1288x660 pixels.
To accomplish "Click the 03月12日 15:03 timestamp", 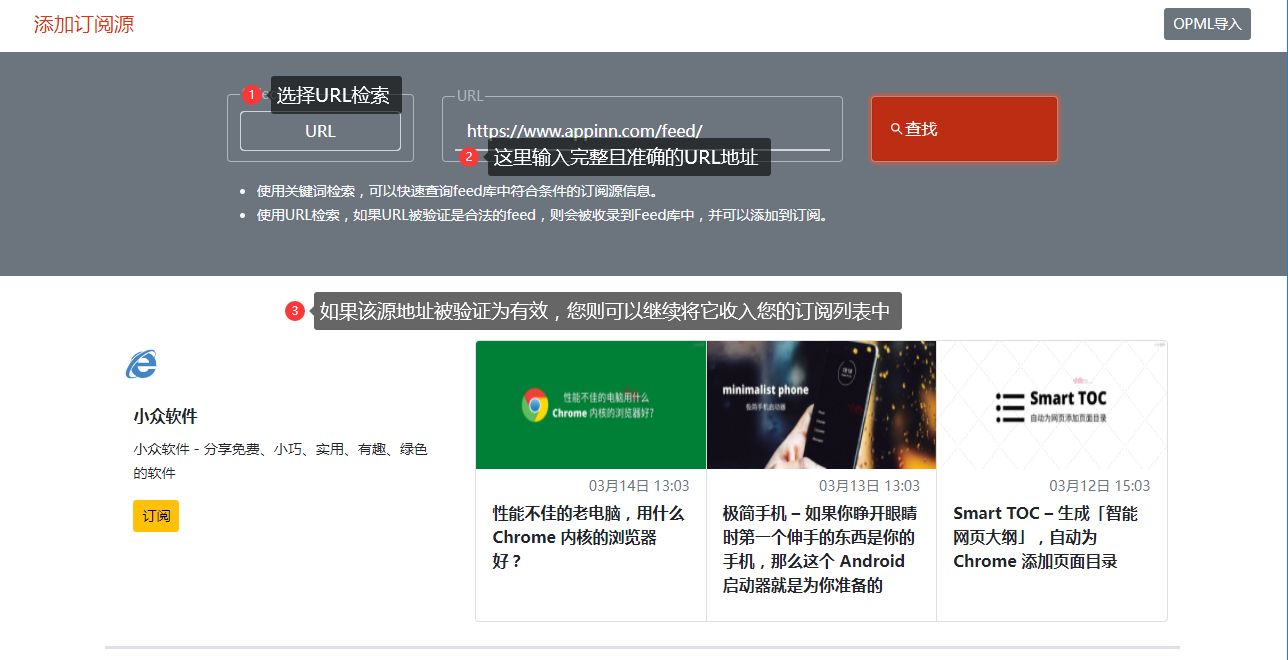I will (x=1099, y=486).
